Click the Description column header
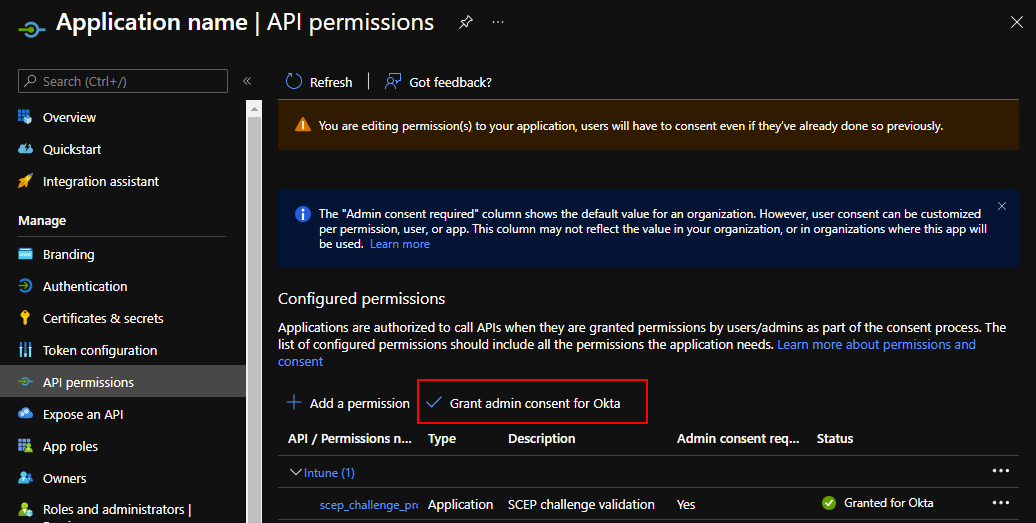This screenshot has height=523, width=1036. pos(542,438)
